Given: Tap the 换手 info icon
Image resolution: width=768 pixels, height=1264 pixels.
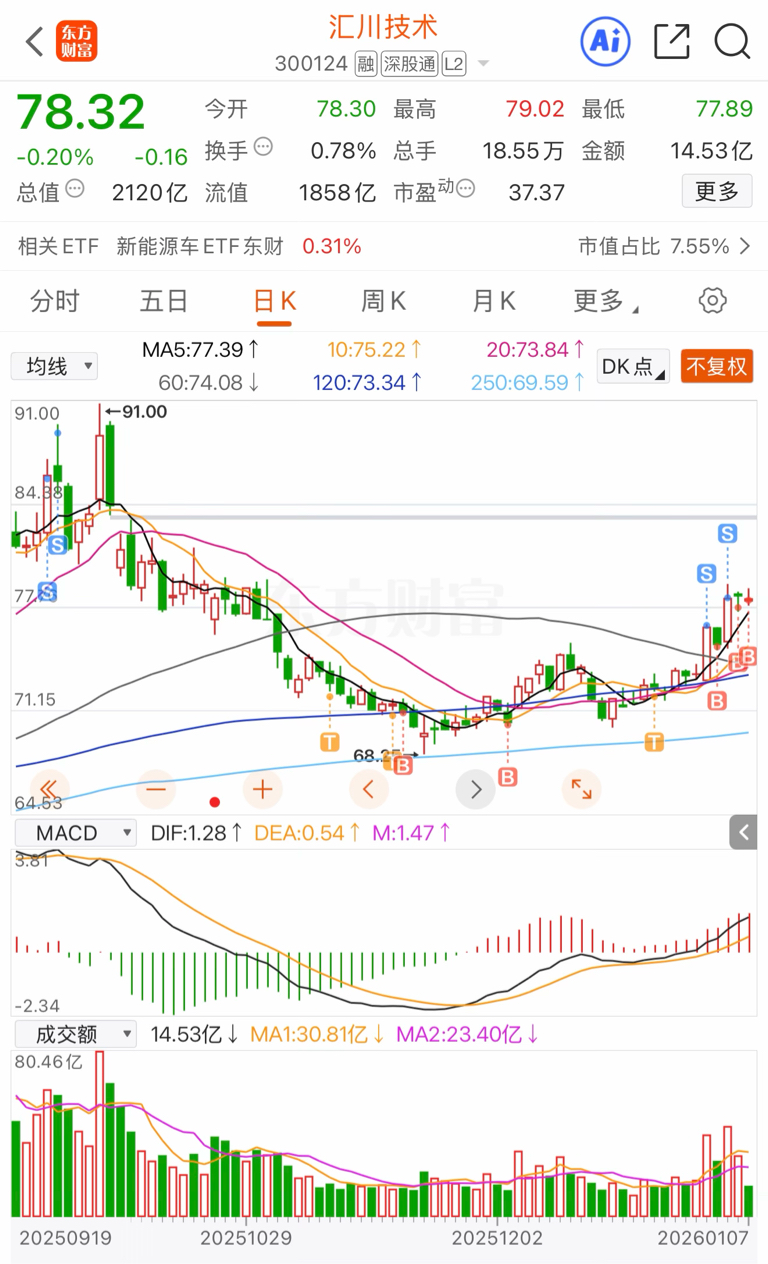Looking at the screenshot, I should pos(263,147).
